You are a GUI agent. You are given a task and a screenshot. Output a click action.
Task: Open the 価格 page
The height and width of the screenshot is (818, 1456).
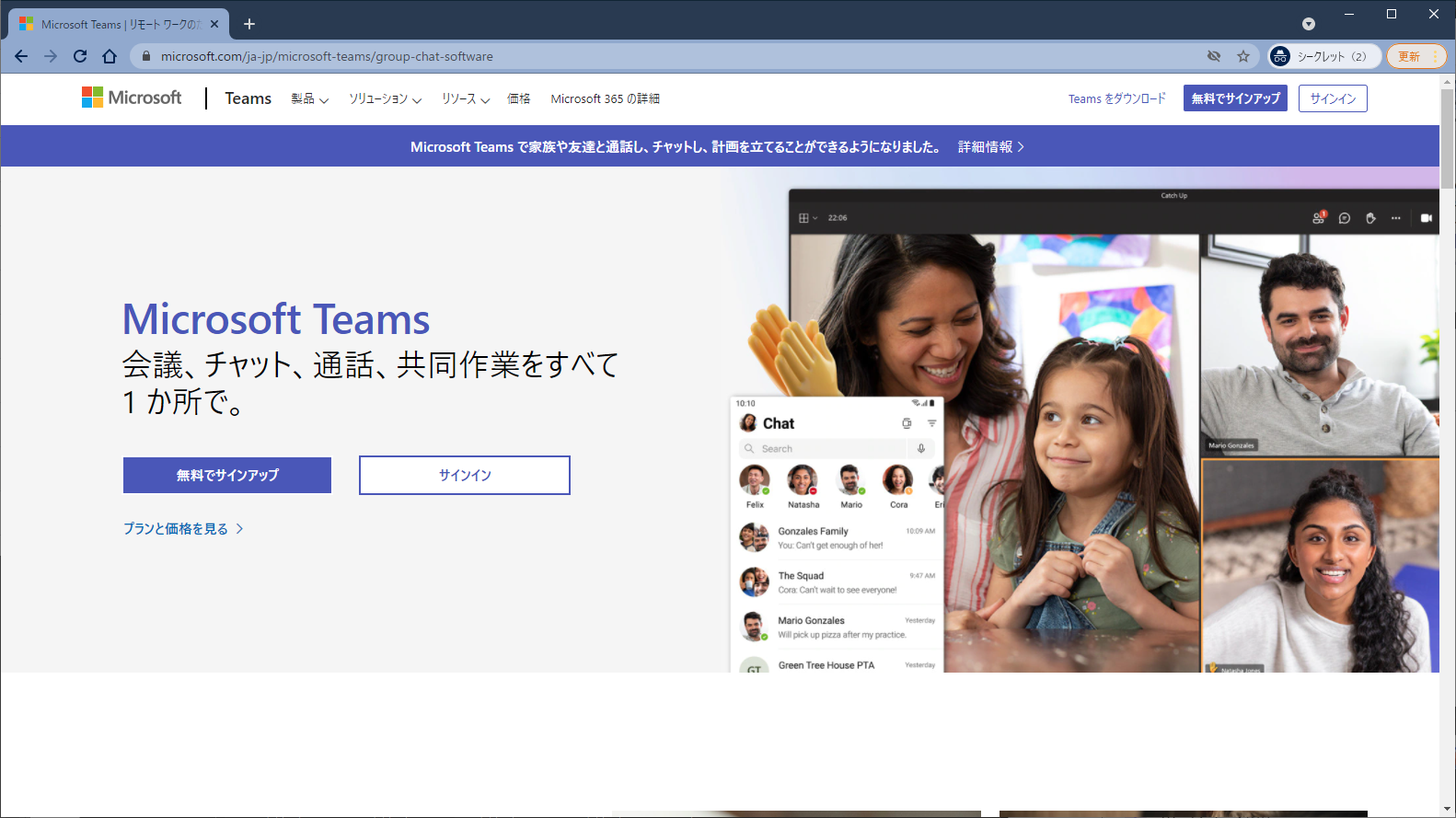pos(519,98)
